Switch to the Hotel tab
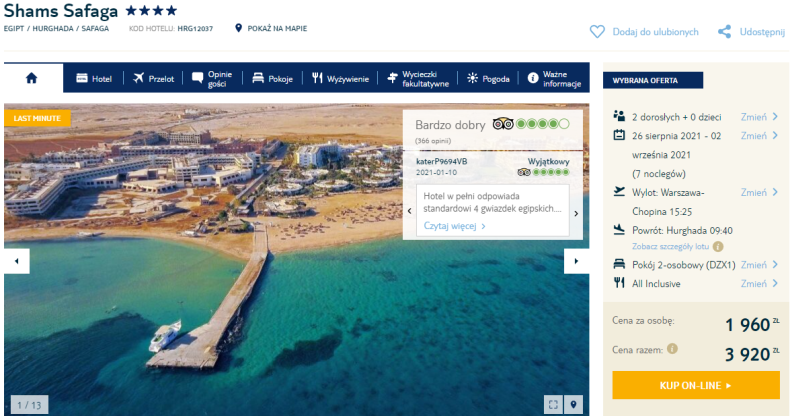Image resolution: width=790 pixels, height=416 pixels. pyautogui.click(x=94, y=79)
